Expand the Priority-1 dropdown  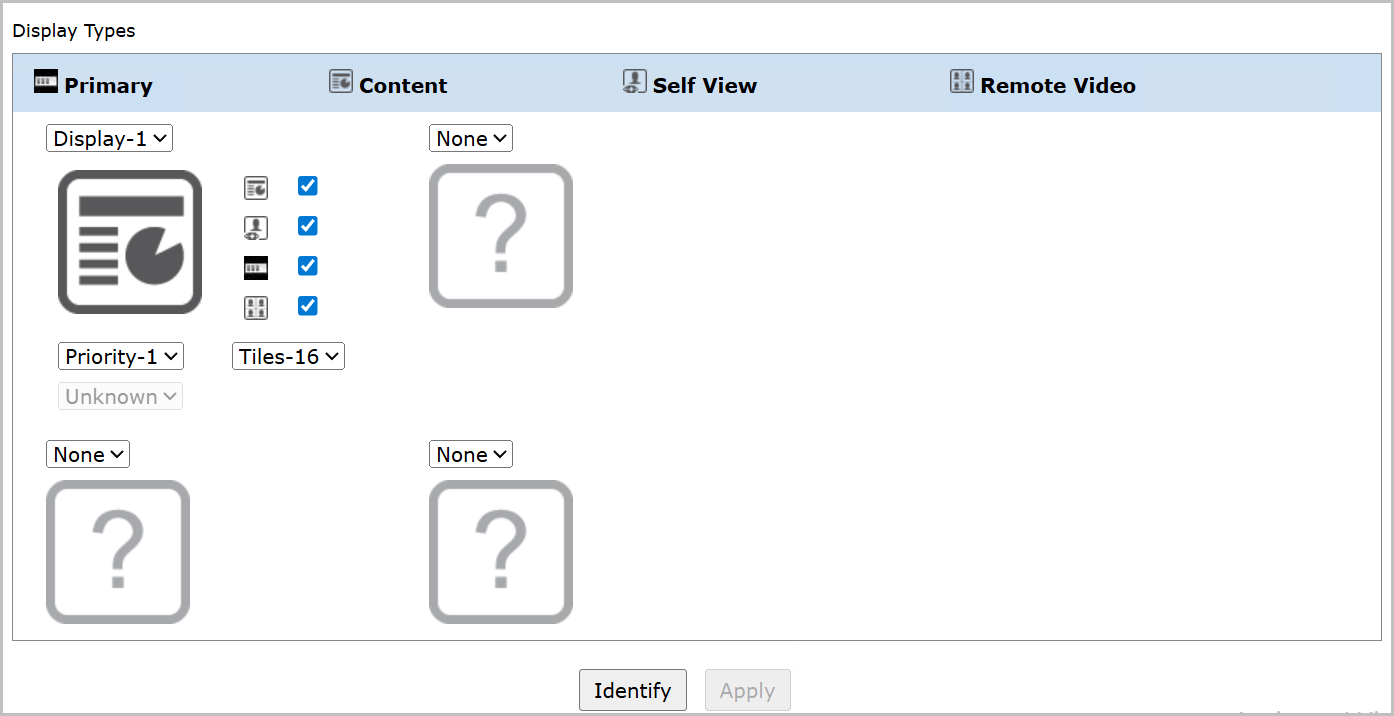click(121, 356)
